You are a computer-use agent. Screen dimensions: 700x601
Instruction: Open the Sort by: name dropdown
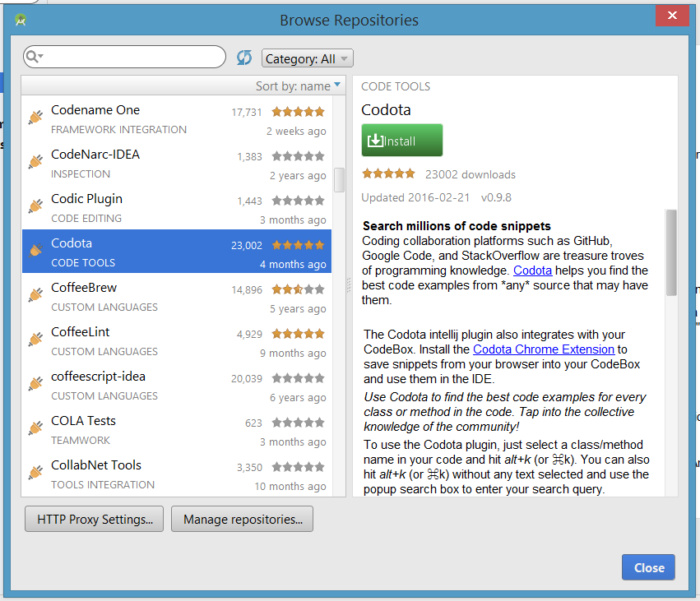[297, 86]
